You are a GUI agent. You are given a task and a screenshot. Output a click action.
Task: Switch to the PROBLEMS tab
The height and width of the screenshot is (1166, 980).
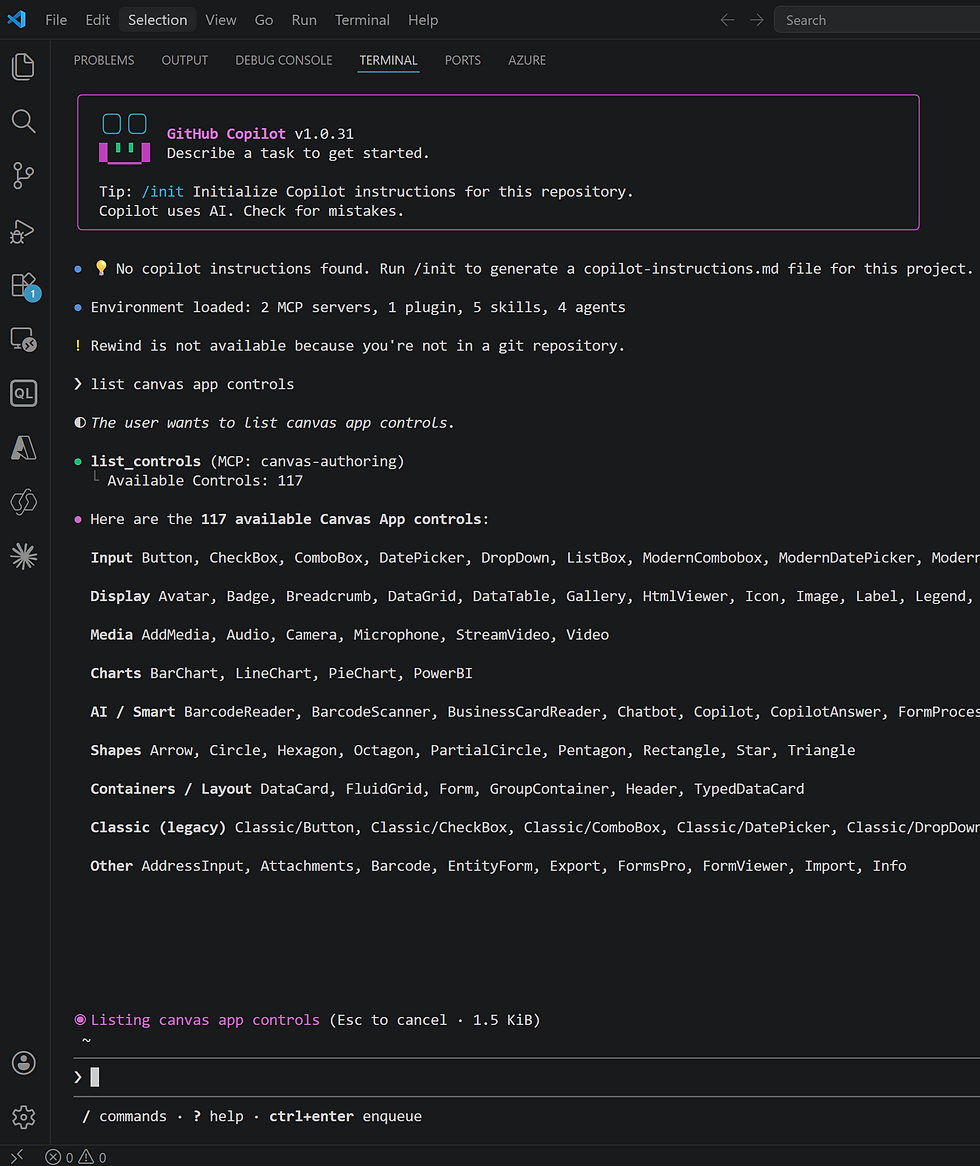pos(104,60)
